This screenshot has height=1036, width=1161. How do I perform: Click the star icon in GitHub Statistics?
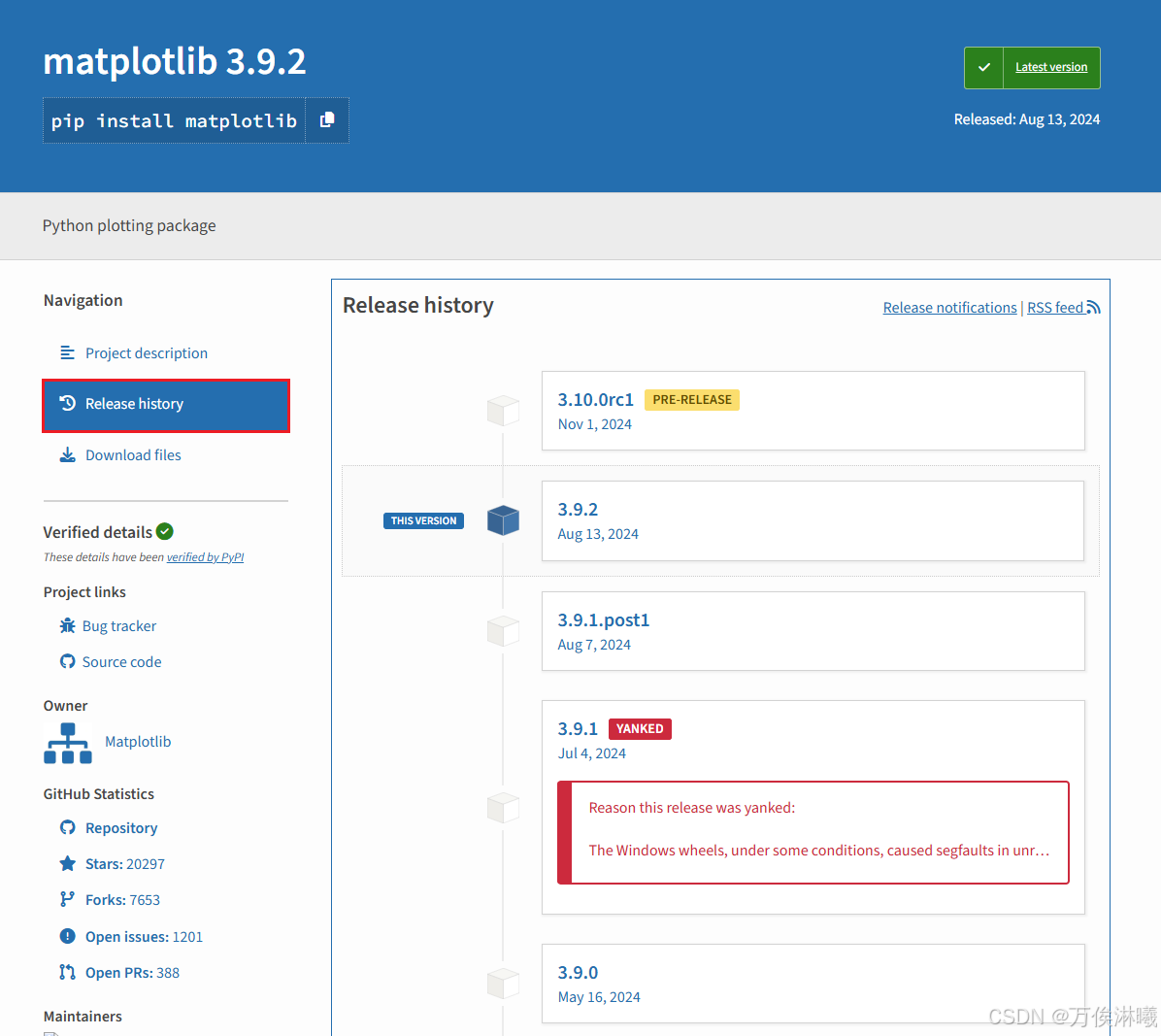[x=67, y=863]
